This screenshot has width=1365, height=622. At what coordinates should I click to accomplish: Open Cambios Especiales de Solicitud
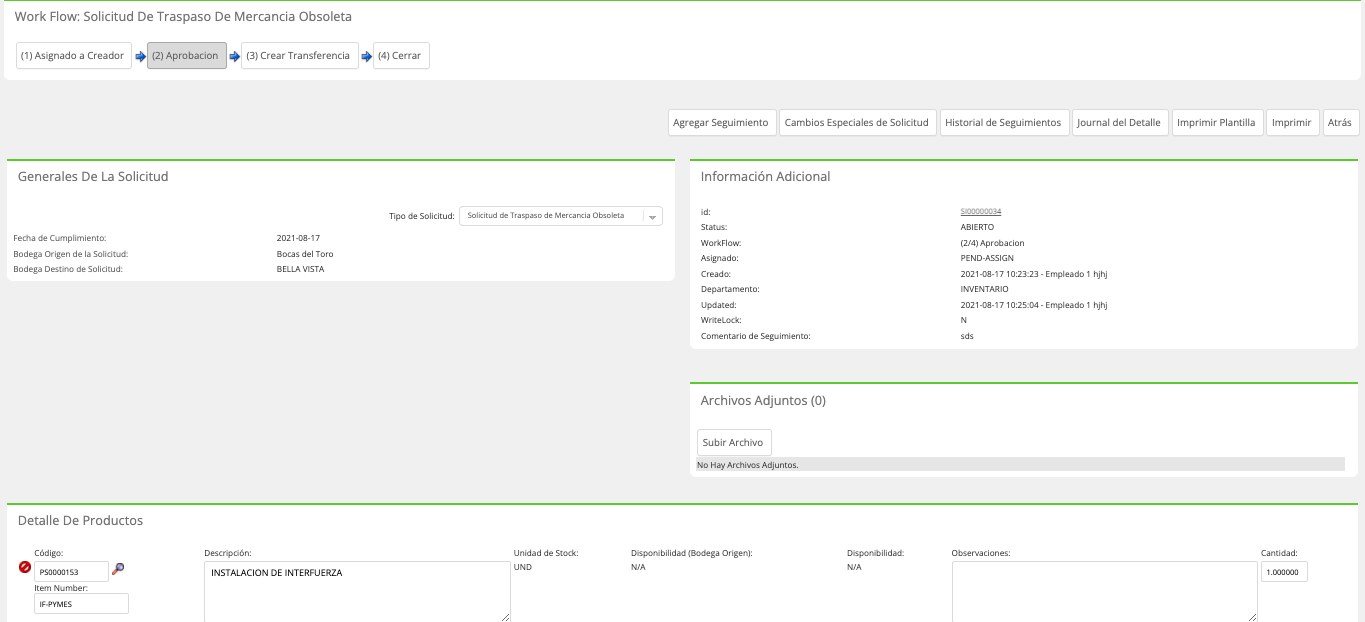pos(857,123)
